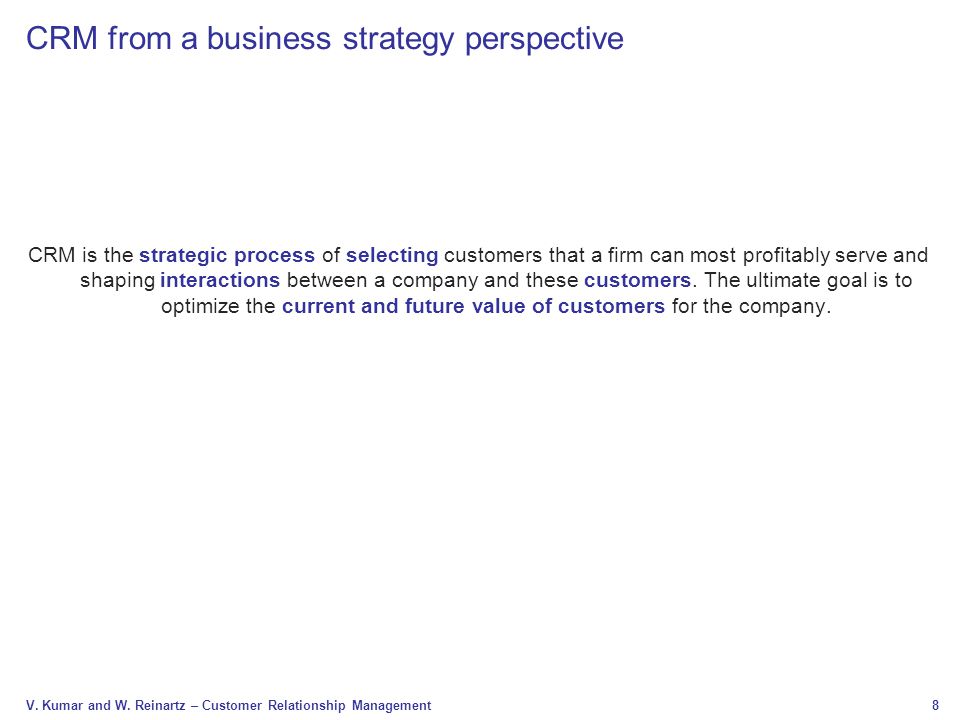Select footer text 'Customer Relationship Management'

point(317,705)
